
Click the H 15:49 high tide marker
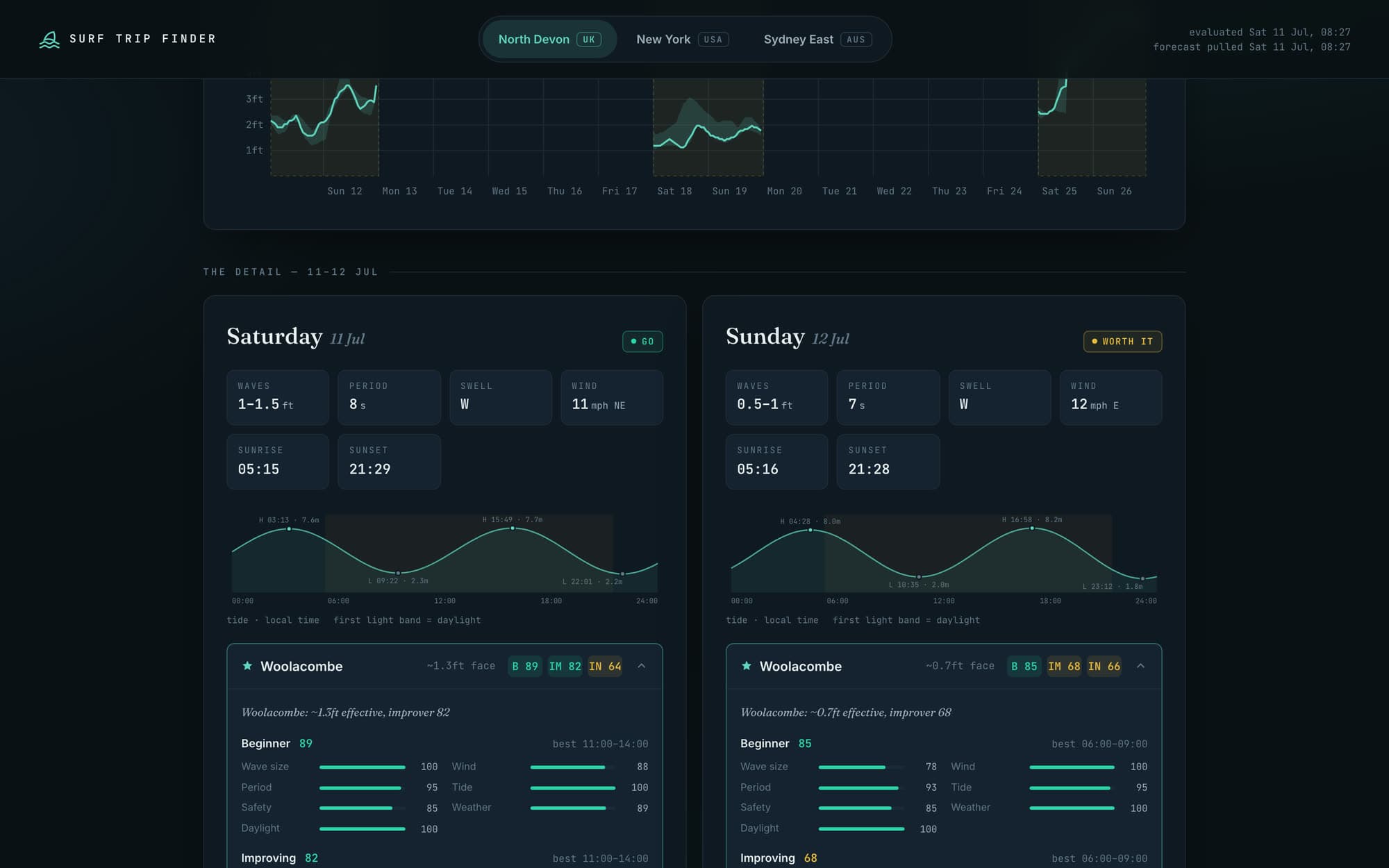(x=513, y=528)
